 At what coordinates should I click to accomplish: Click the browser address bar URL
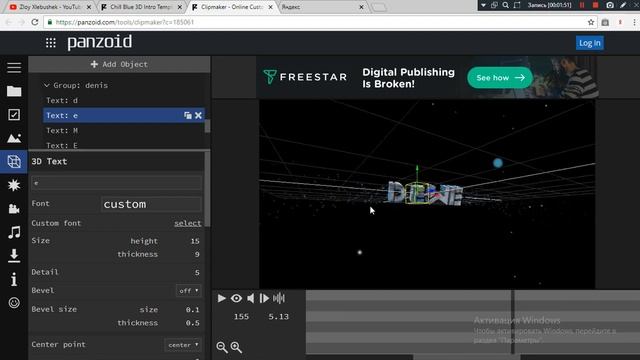point(124,22)
